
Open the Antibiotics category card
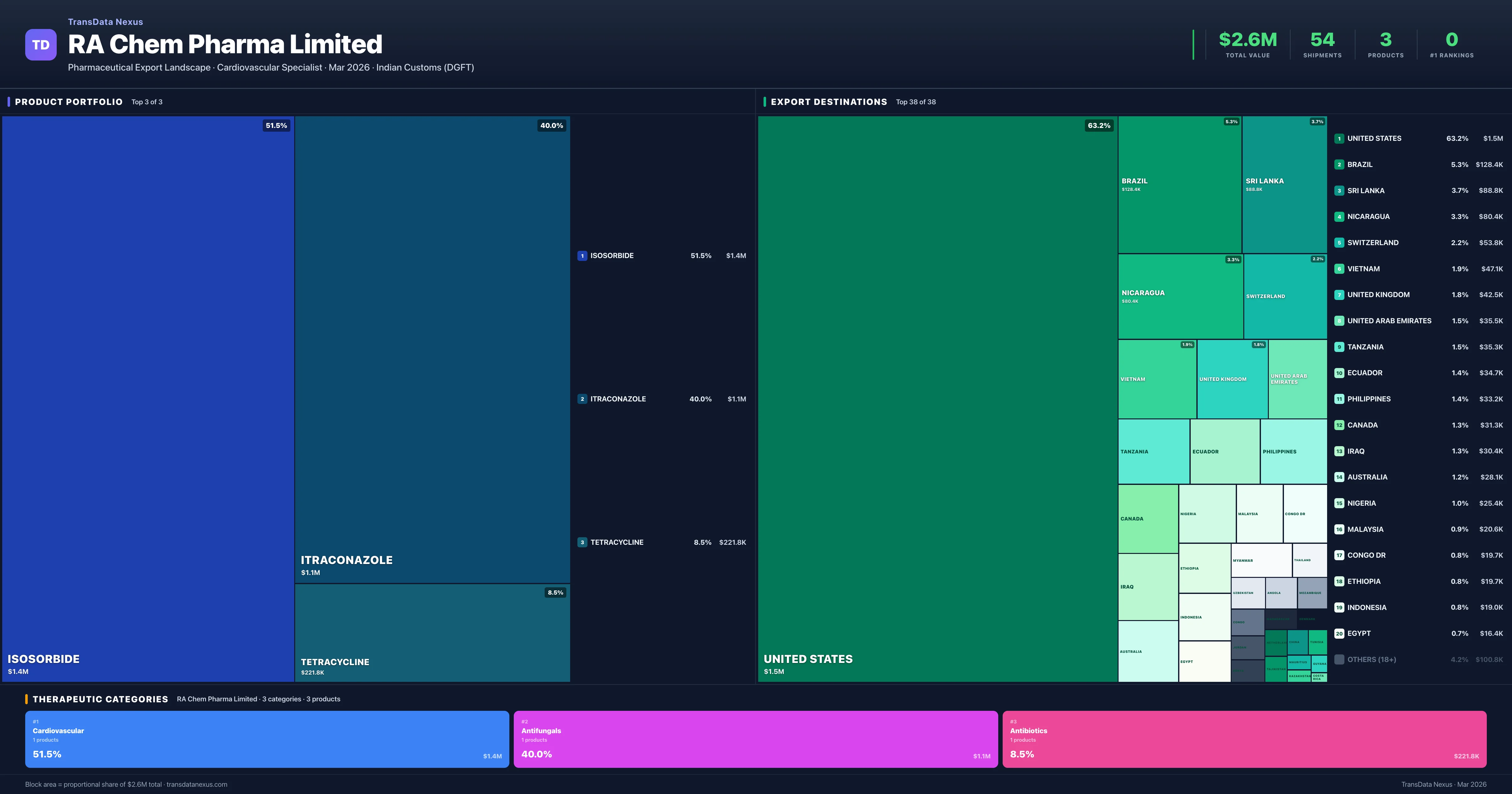click(1244, 739)
